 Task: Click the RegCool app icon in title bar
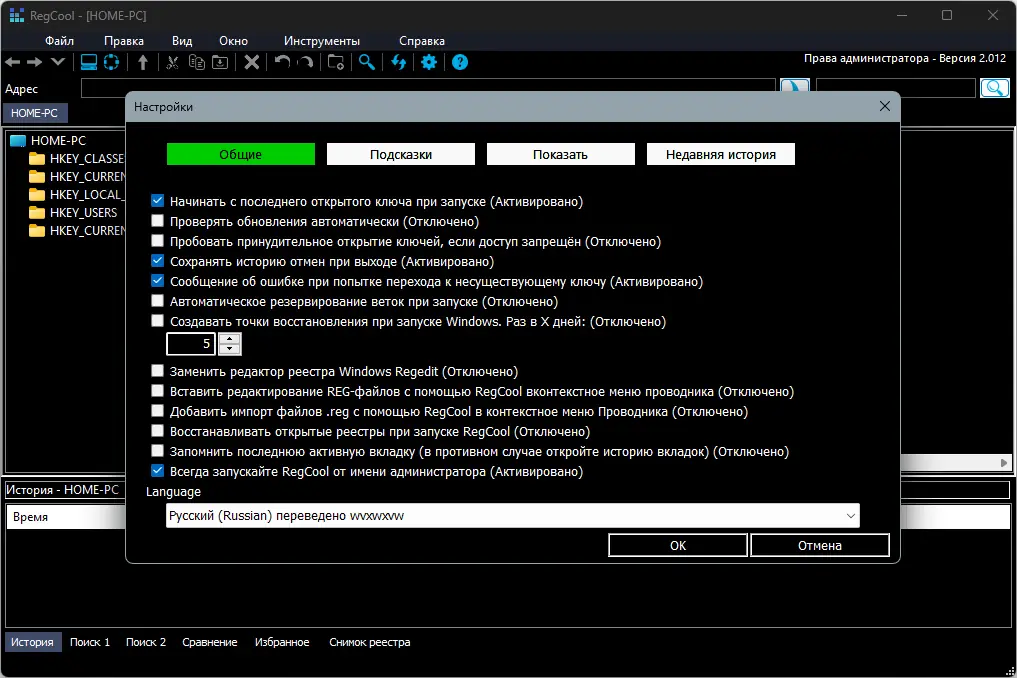point(16,15)
